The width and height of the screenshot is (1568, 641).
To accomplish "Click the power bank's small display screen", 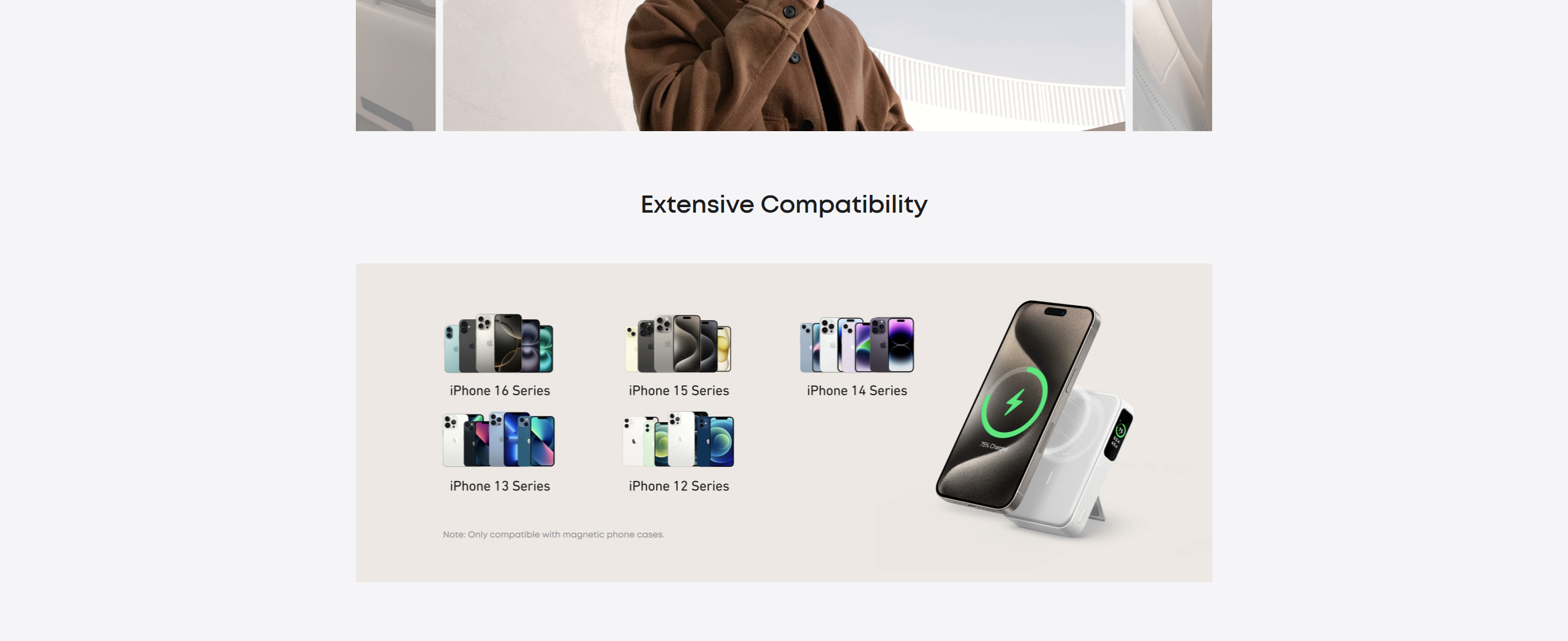I will click(1118, 435).
